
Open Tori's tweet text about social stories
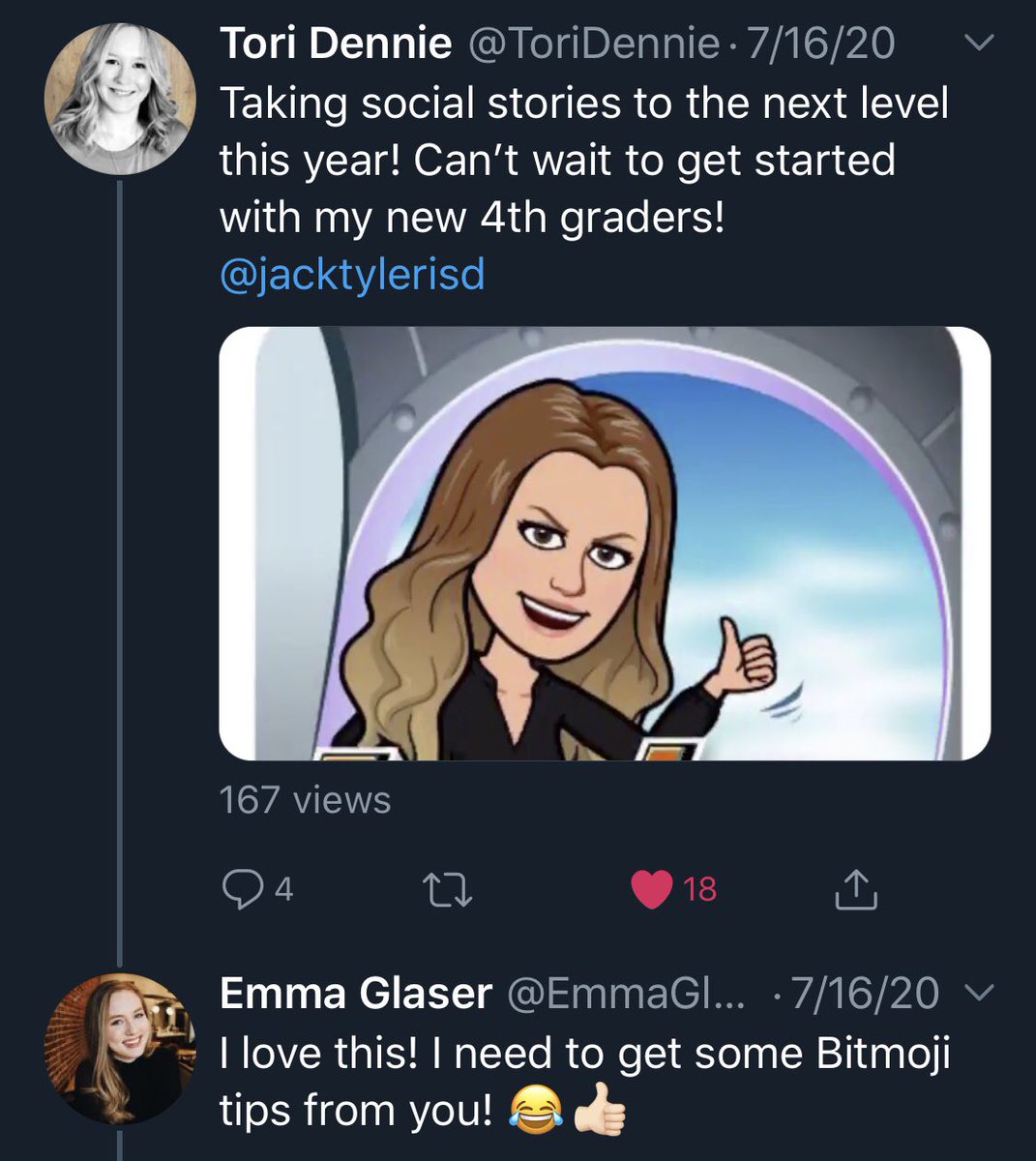tap(584, 161)
